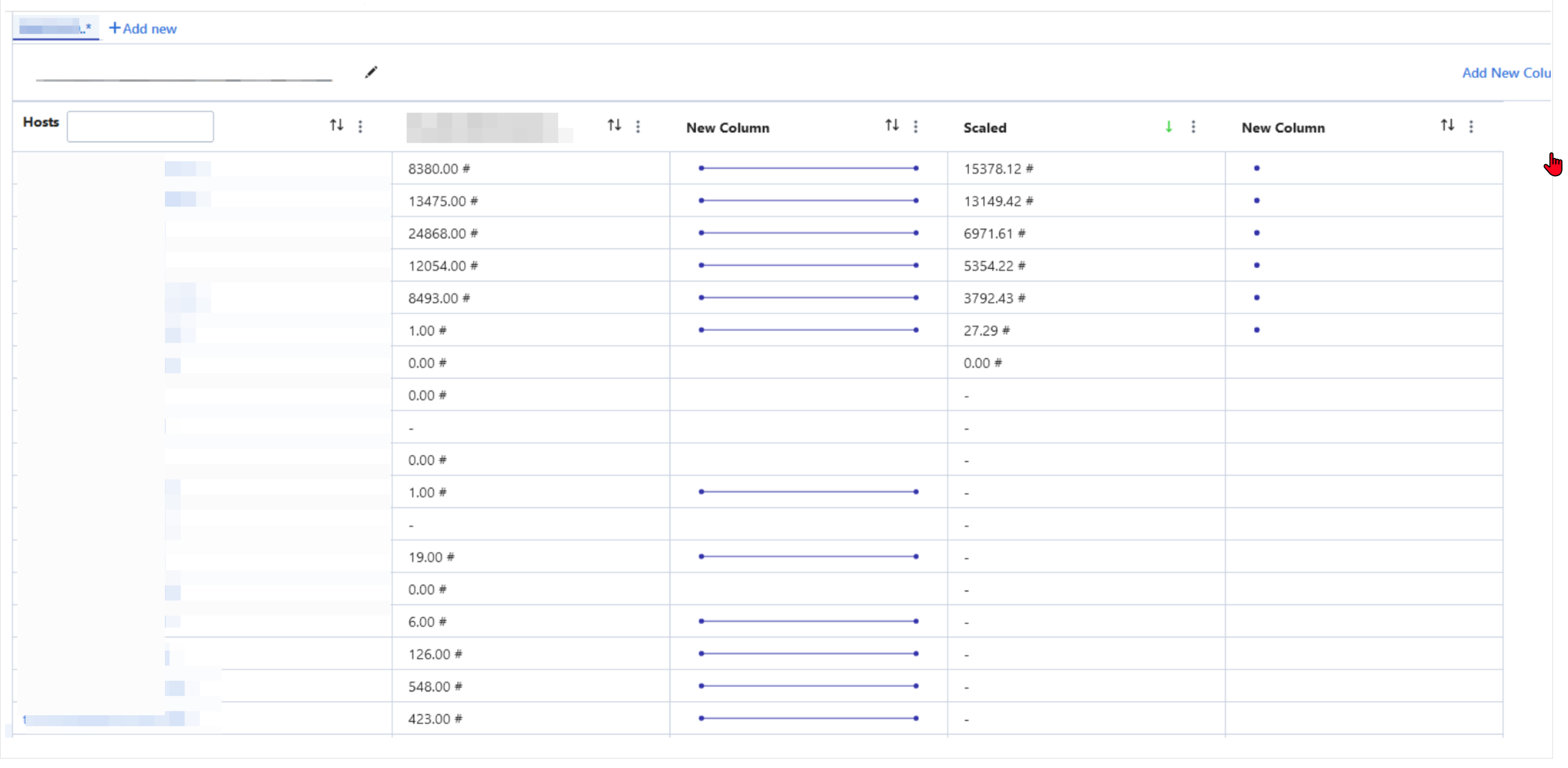Click sparkline in 8380.00 row

(808, 168)
